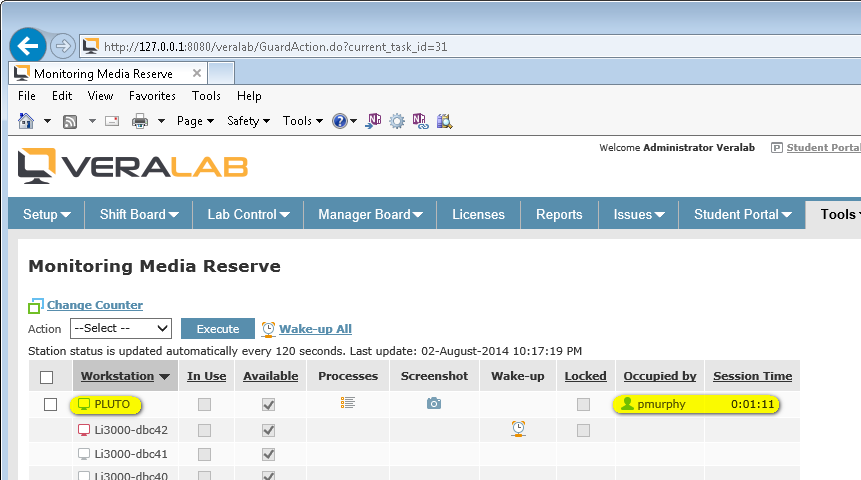Expand the Shift Board navigation menu
The height and width of the screenshot is (480, 861).
[139, 214]
